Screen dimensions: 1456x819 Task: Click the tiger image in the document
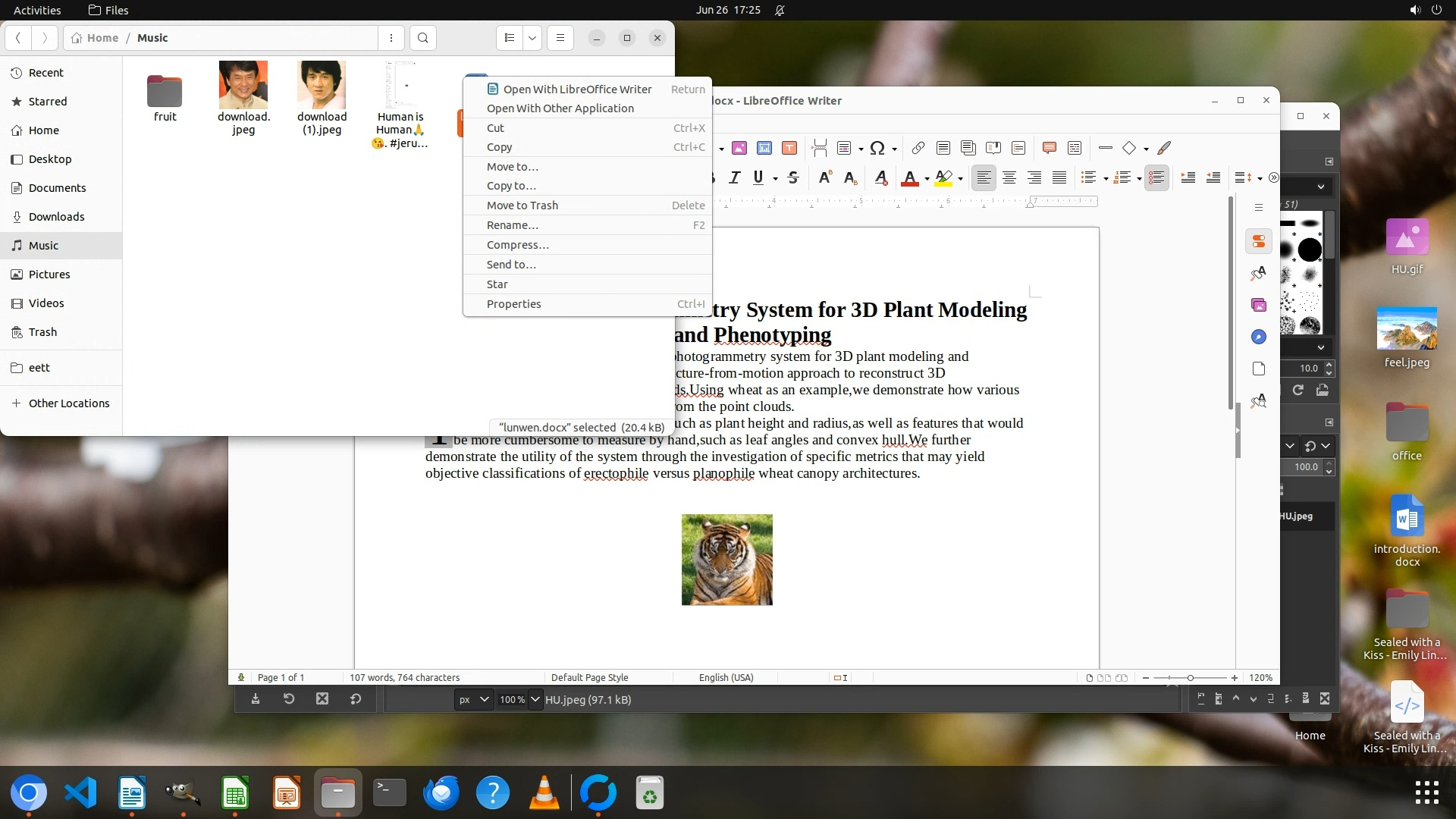click(x=726, y=560)
